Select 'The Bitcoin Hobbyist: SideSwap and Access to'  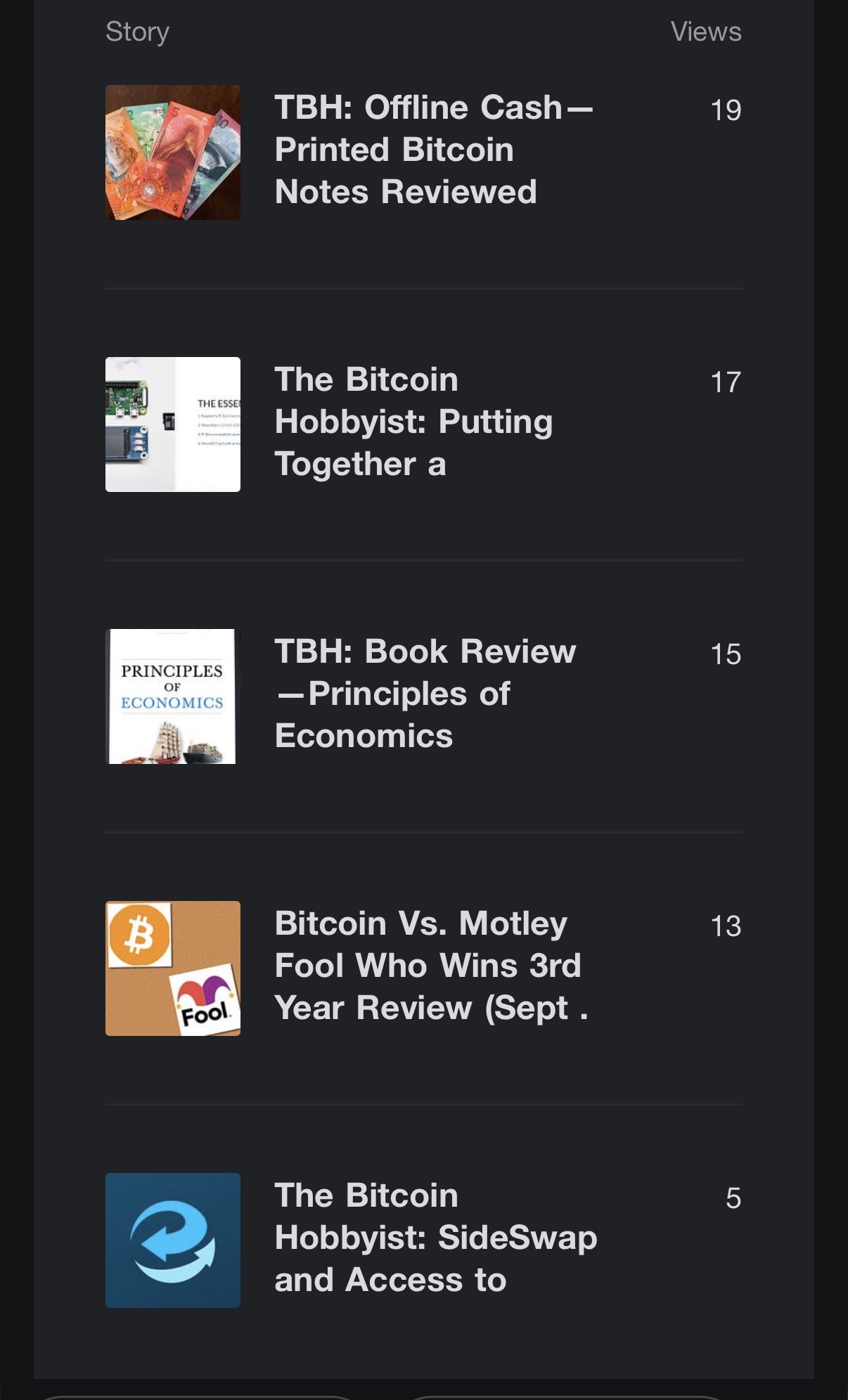tap(435, 1238)
